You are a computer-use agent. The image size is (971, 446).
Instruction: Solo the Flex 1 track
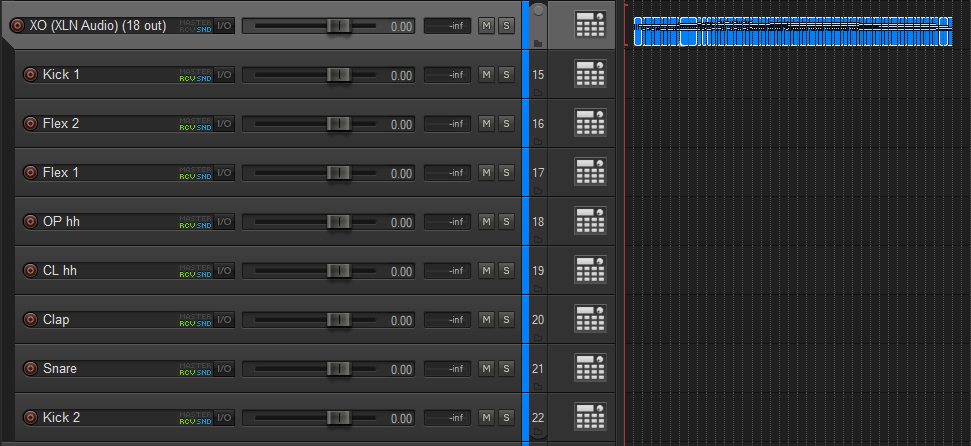pos(507,173)
